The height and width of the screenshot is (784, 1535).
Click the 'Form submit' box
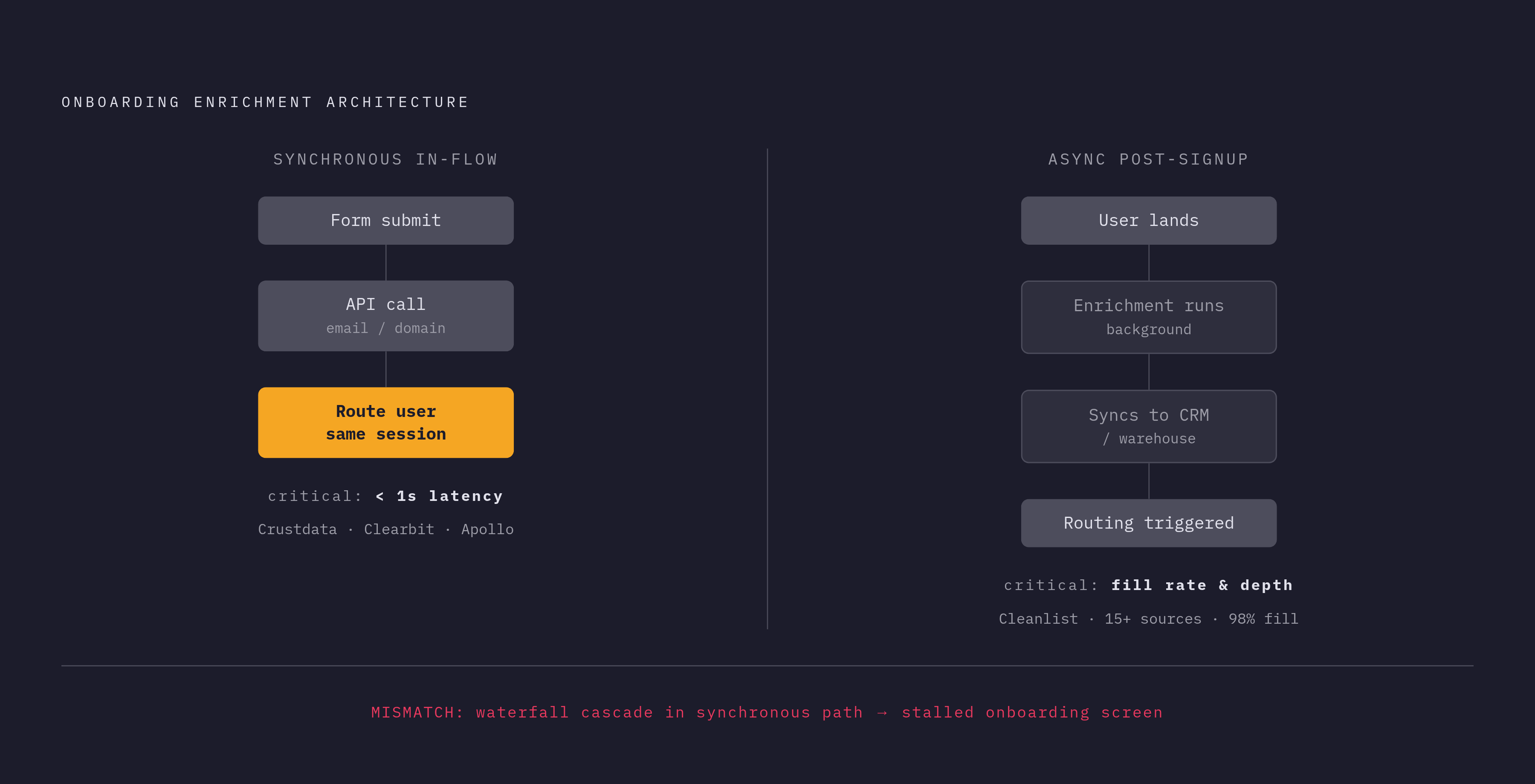coord(385,220)
